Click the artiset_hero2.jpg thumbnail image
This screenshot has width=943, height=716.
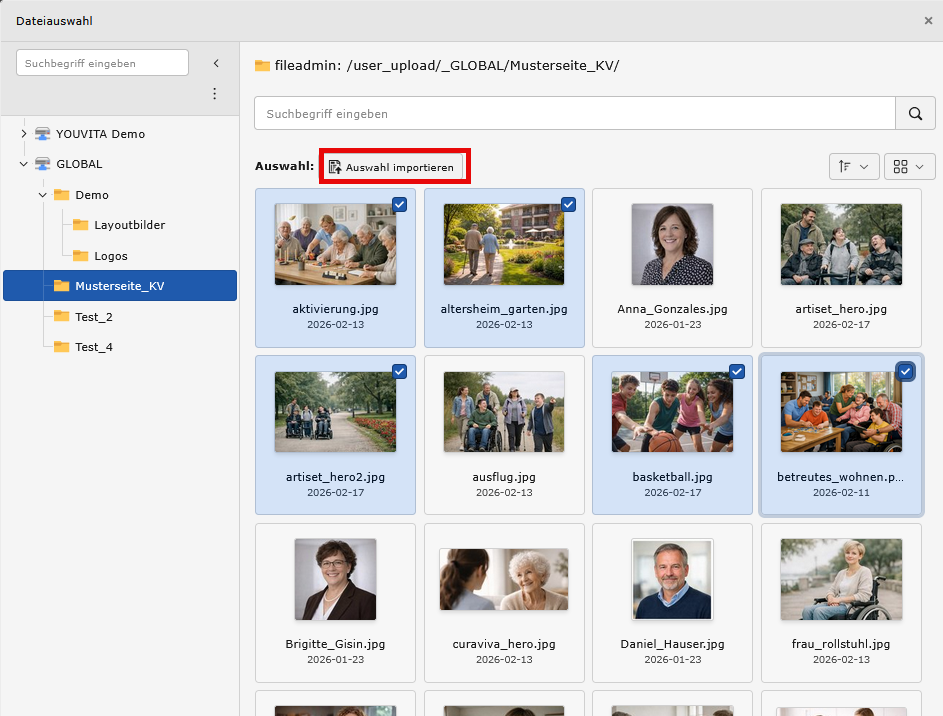pyautogui.click(x=336, y=412)
